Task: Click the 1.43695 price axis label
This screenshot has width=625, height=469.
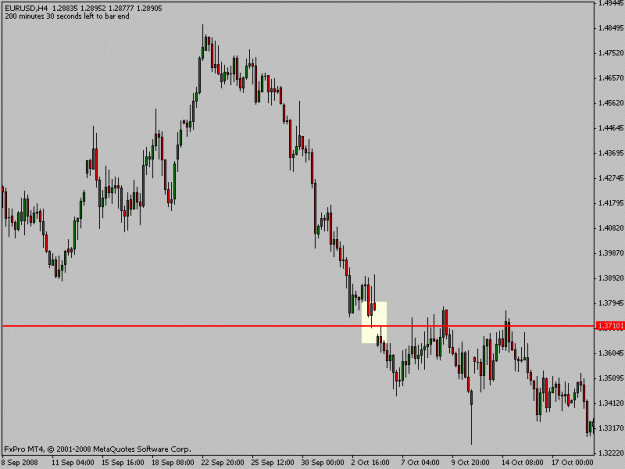Action: [611, 153]
